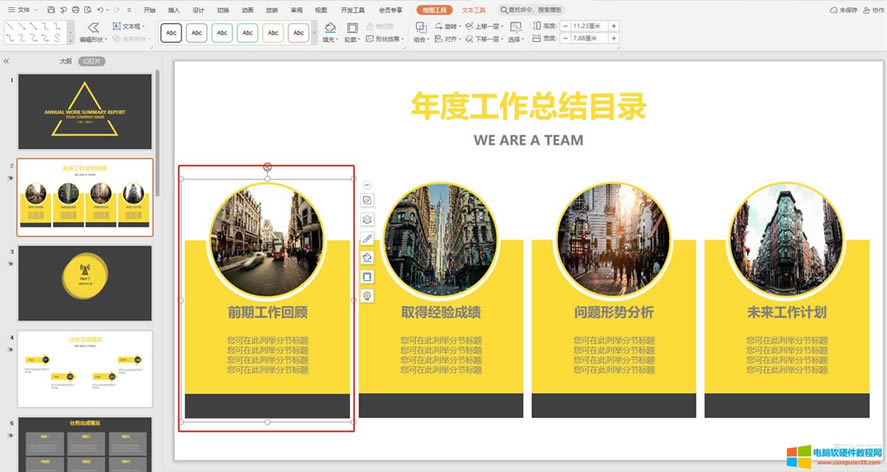Open the 插入 (Insert) ribbon tab
Viewport: 887px width, 472px height.
[174, 9]
